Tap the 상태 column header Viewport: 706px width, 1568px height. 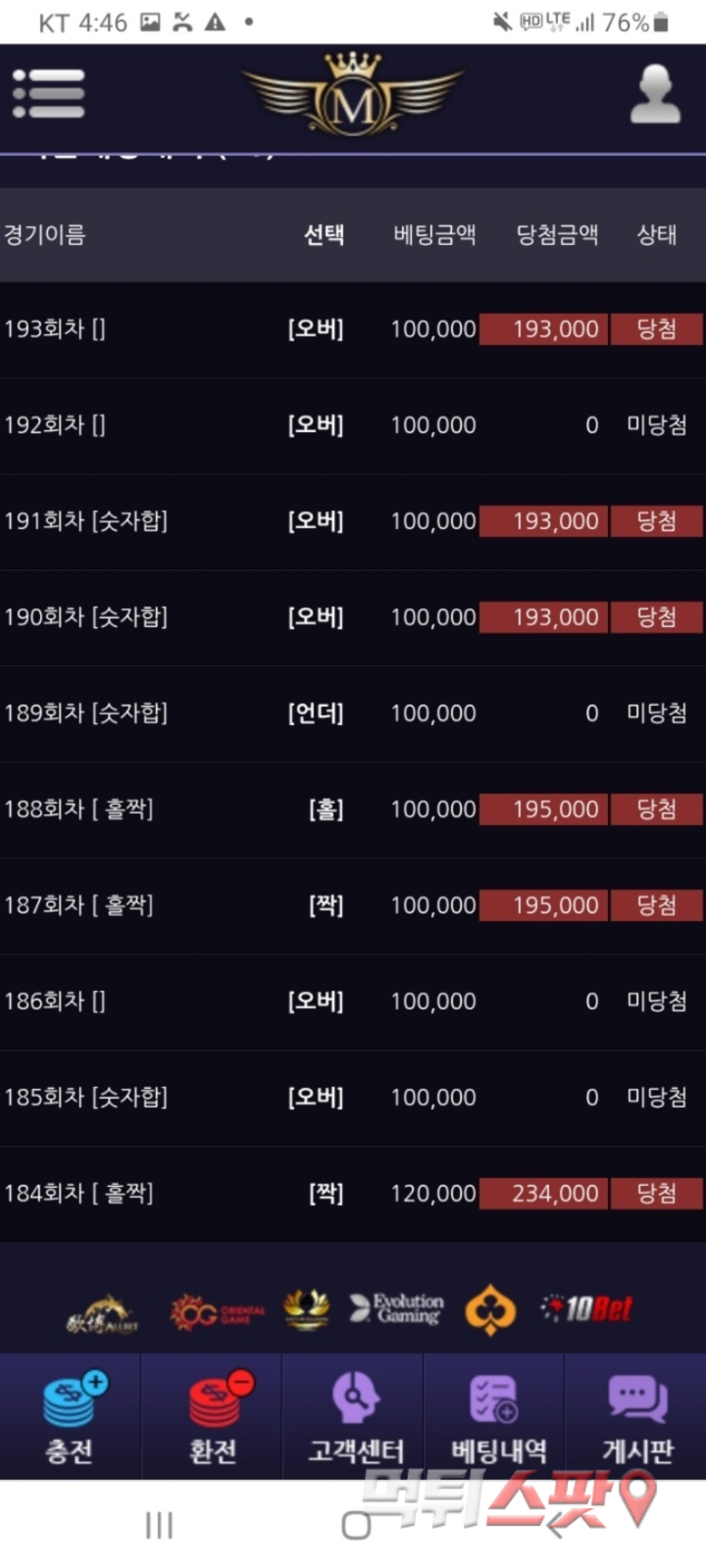(x=657, y=235)
